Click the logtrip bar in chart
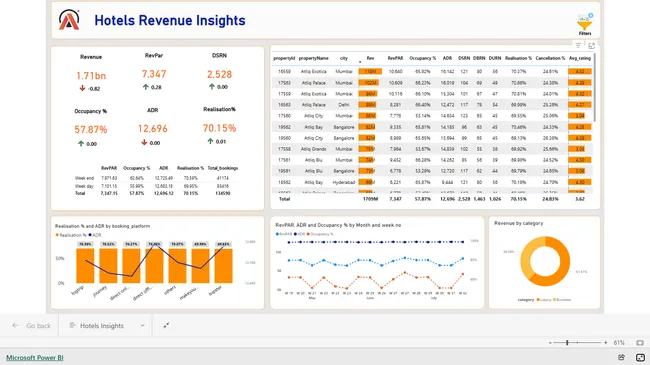This screenshot has height=365, width=650. [85, 266]
